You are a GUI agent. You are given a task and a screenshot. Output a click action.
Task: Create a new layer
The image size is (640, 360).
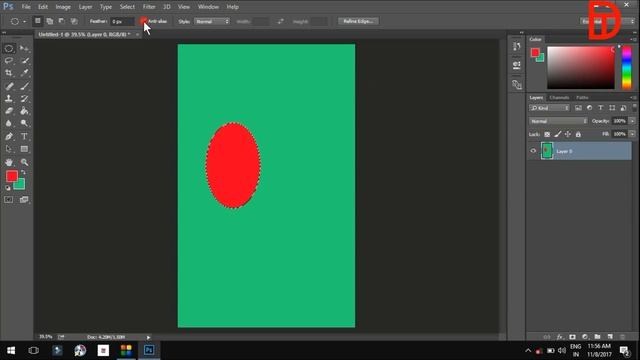(x=610, y=337)
